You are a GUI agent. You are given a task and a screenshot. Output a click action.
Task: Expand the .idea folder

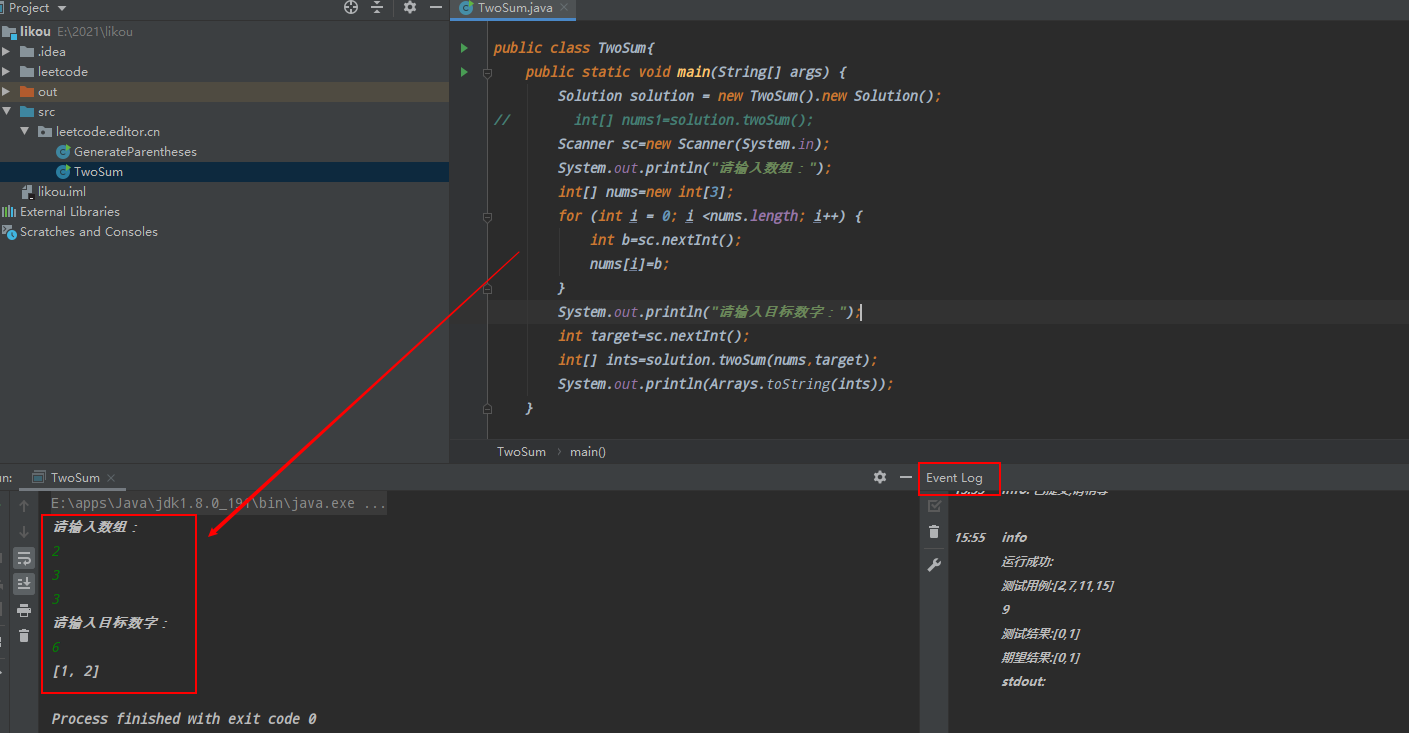point(6,51)
